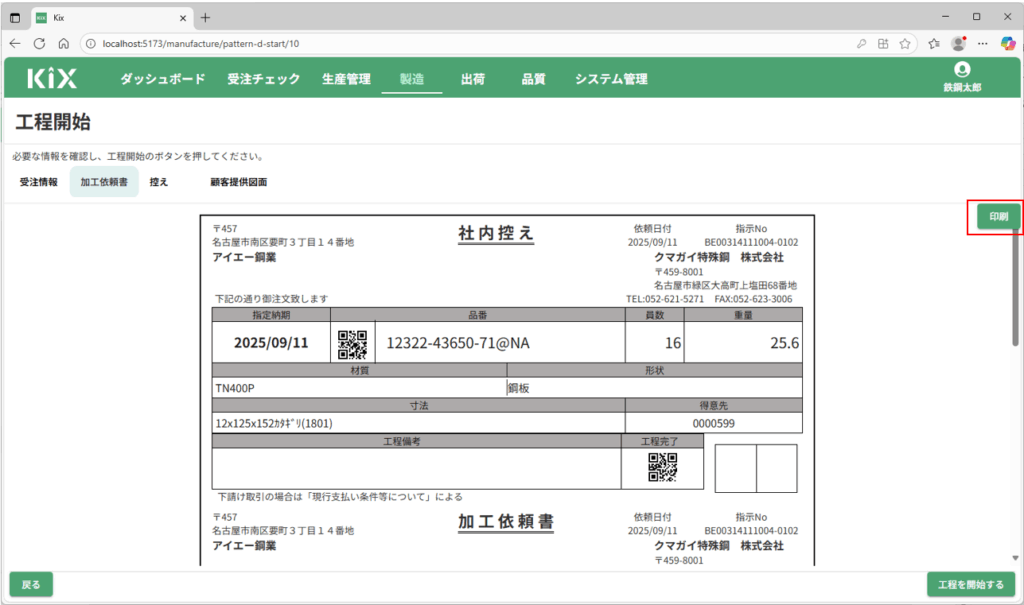
Task: Click quantity value 16
Action: pos(673,343)
